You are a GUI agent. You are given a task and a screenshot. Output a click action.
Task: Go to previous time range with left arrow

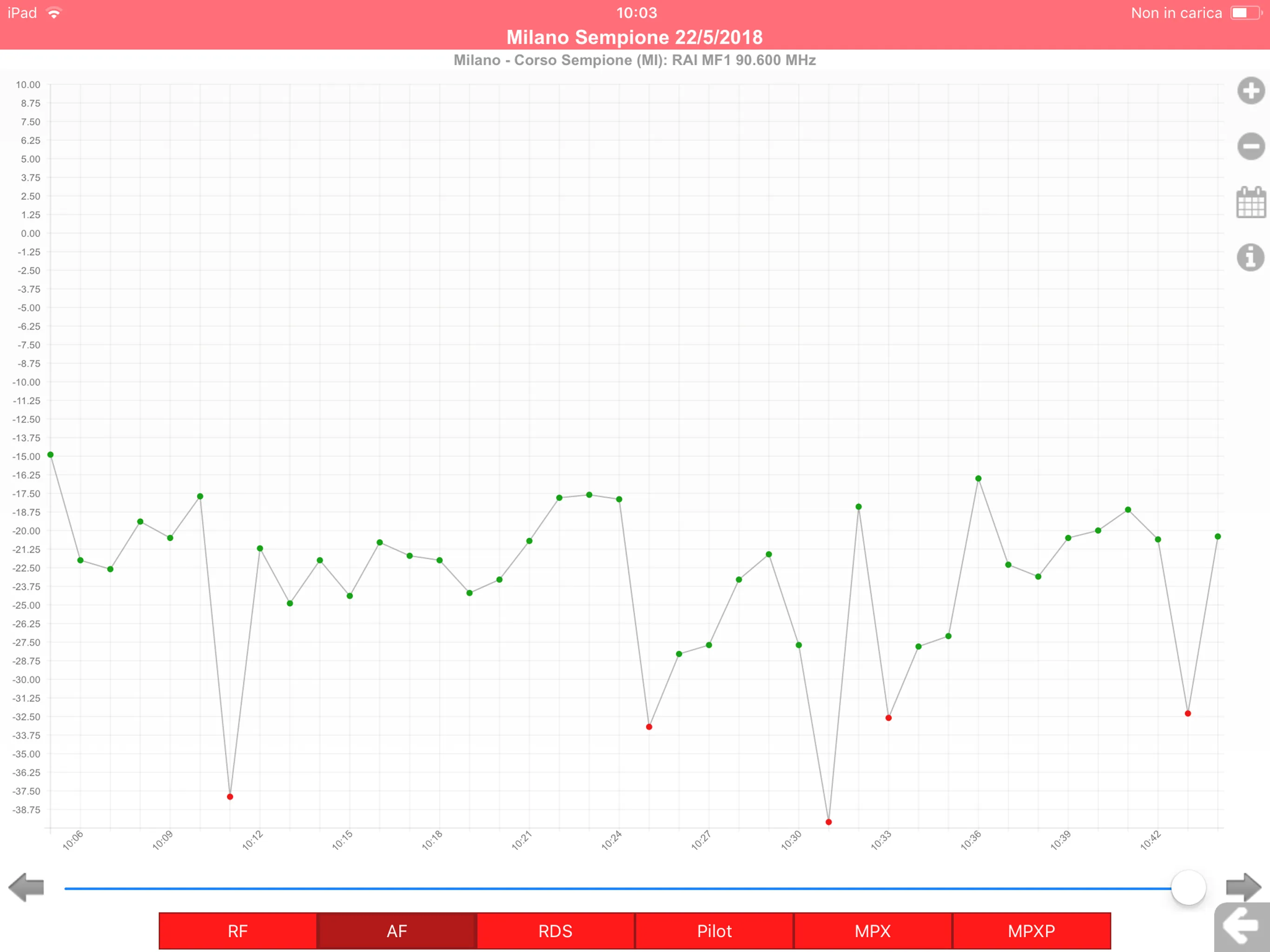pyautogui.click(x=26, y=887)
